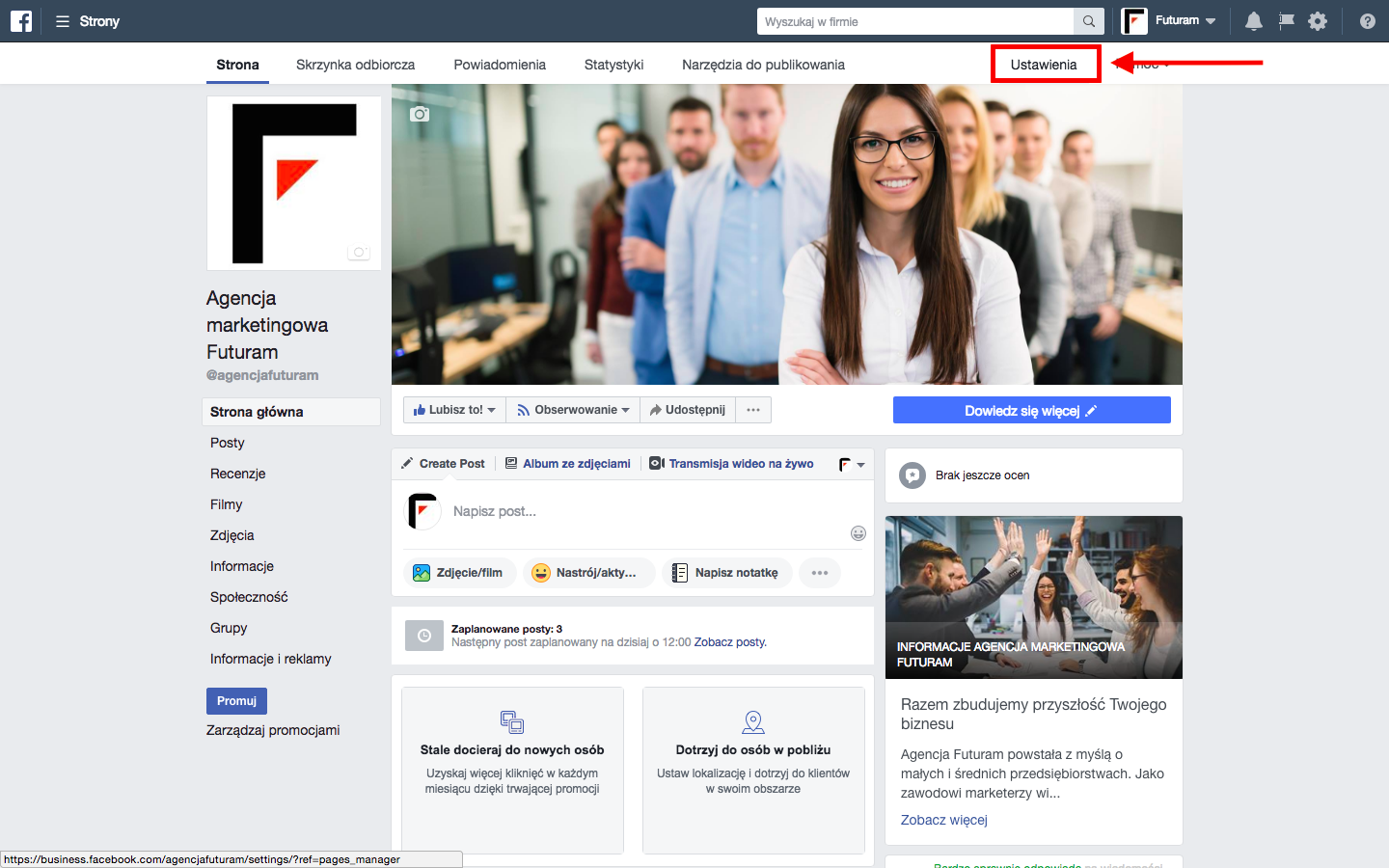This screenshot has height=868, width=1389.
Task: Click the three dots beside Udostępnij
Action: coord(753,410)
